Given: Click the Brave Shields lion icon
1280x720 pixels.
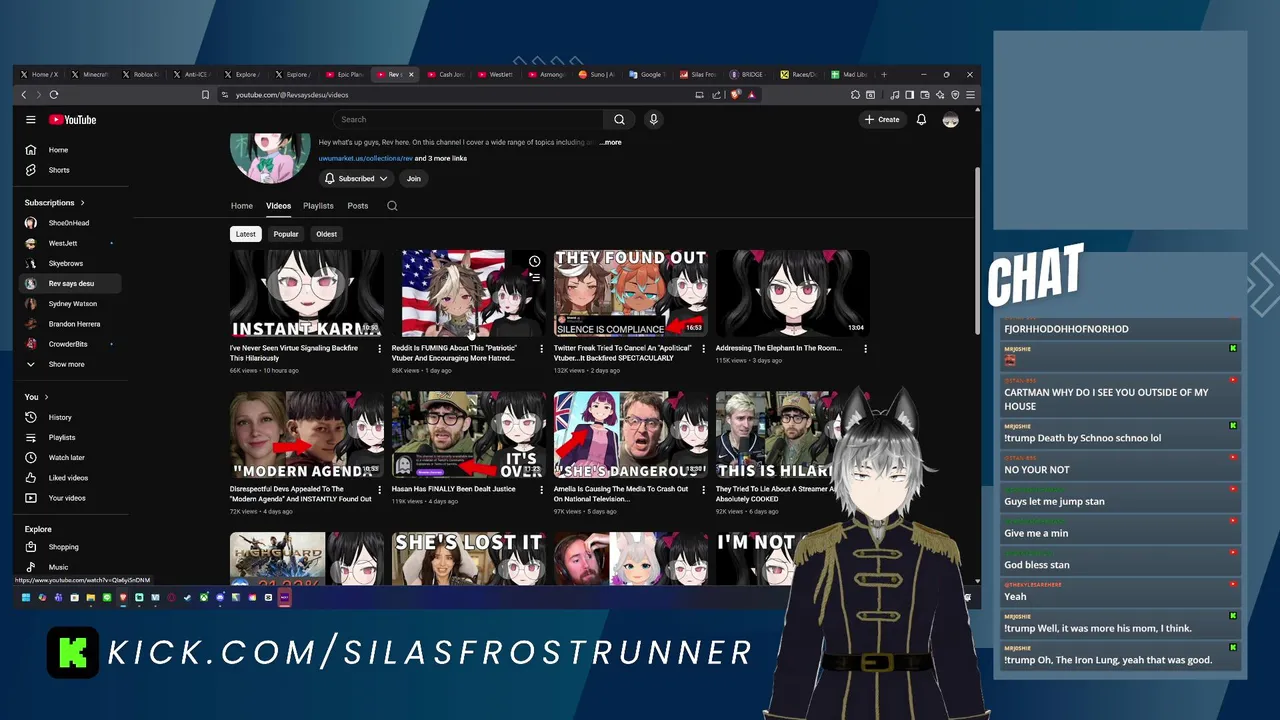Looking at the screenshot, I should [x=736, y=95].
